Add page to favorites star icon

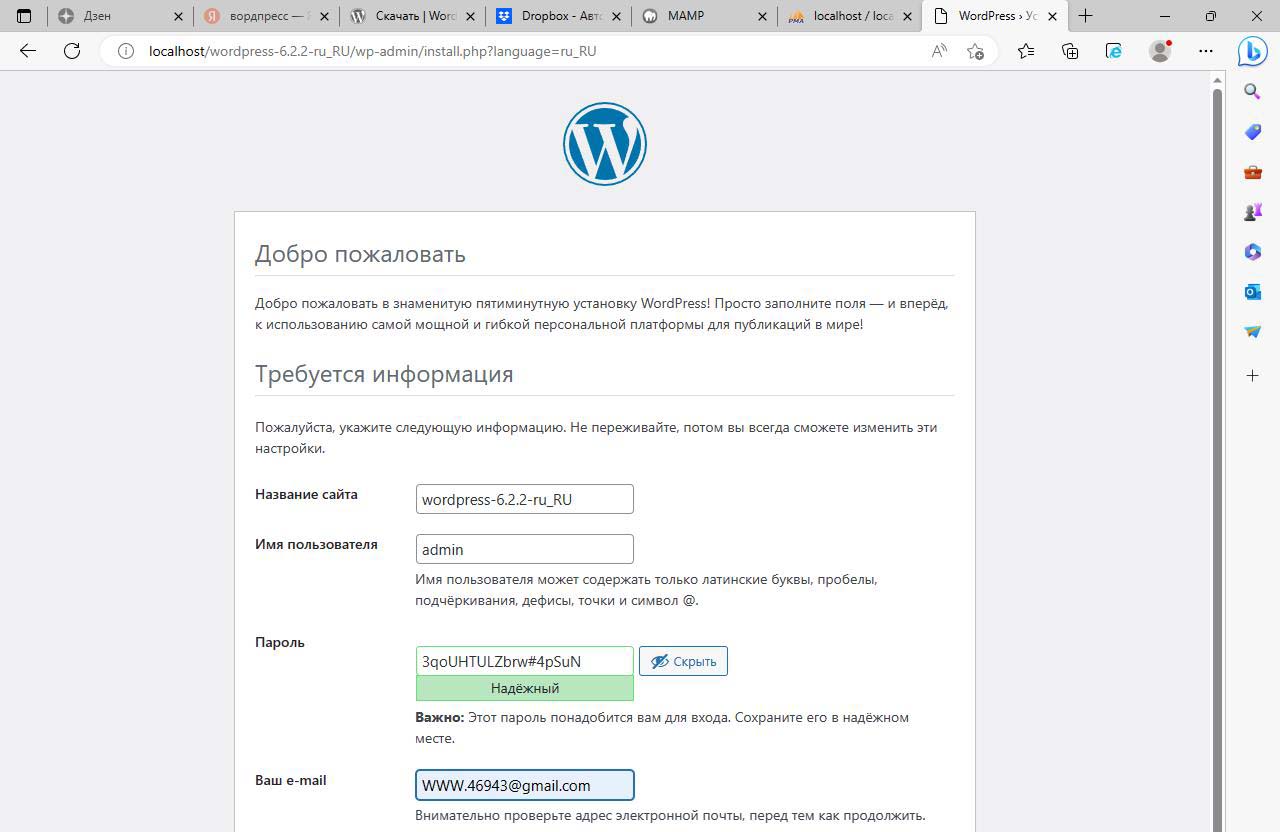click(x=975, y=51)
